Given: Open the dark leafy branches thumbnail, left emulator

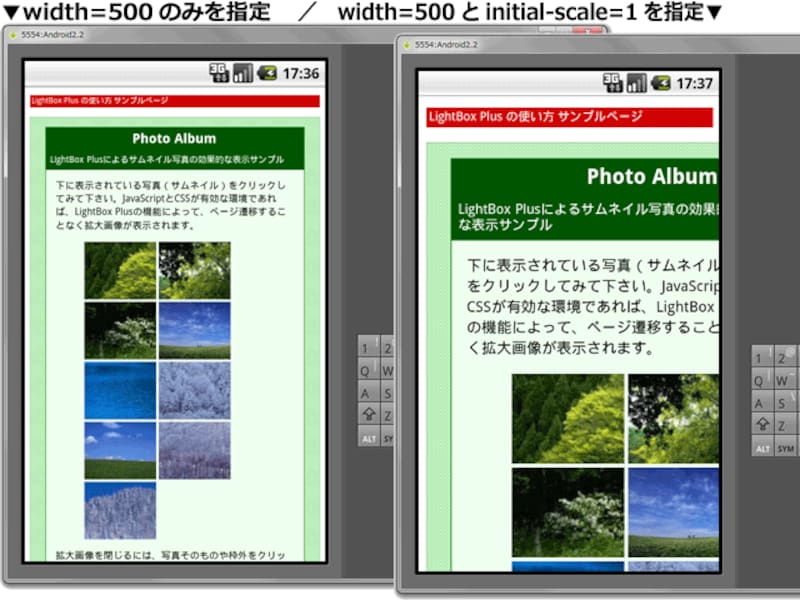Looking at the screenshot, I should click(194, 270).
